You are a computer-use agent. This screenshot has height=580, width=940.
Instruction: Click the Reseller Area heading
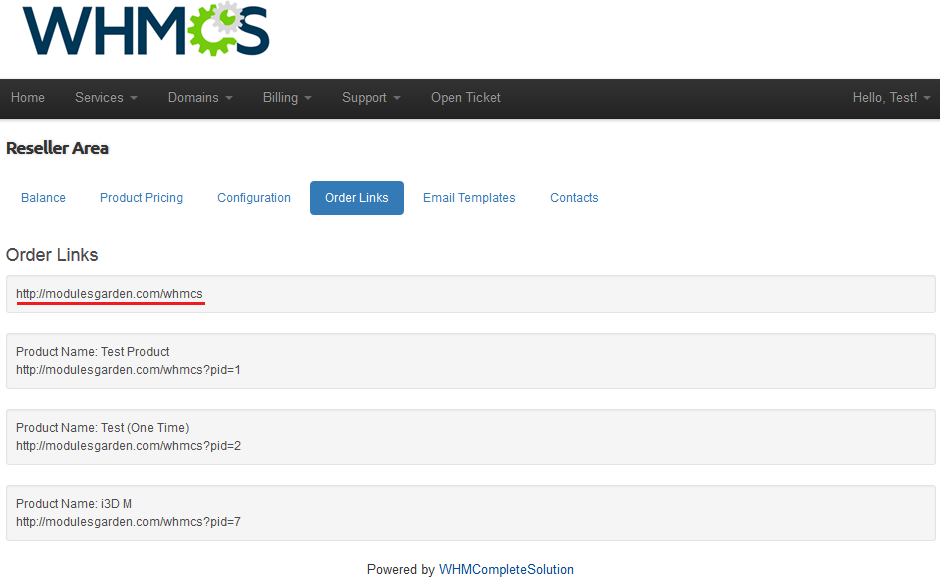click(58, 148)
